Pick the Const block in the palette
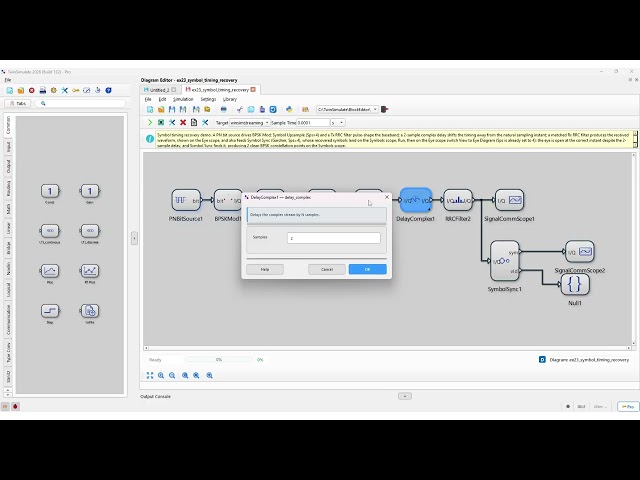640x480 pixels. (x=50, y=191)
